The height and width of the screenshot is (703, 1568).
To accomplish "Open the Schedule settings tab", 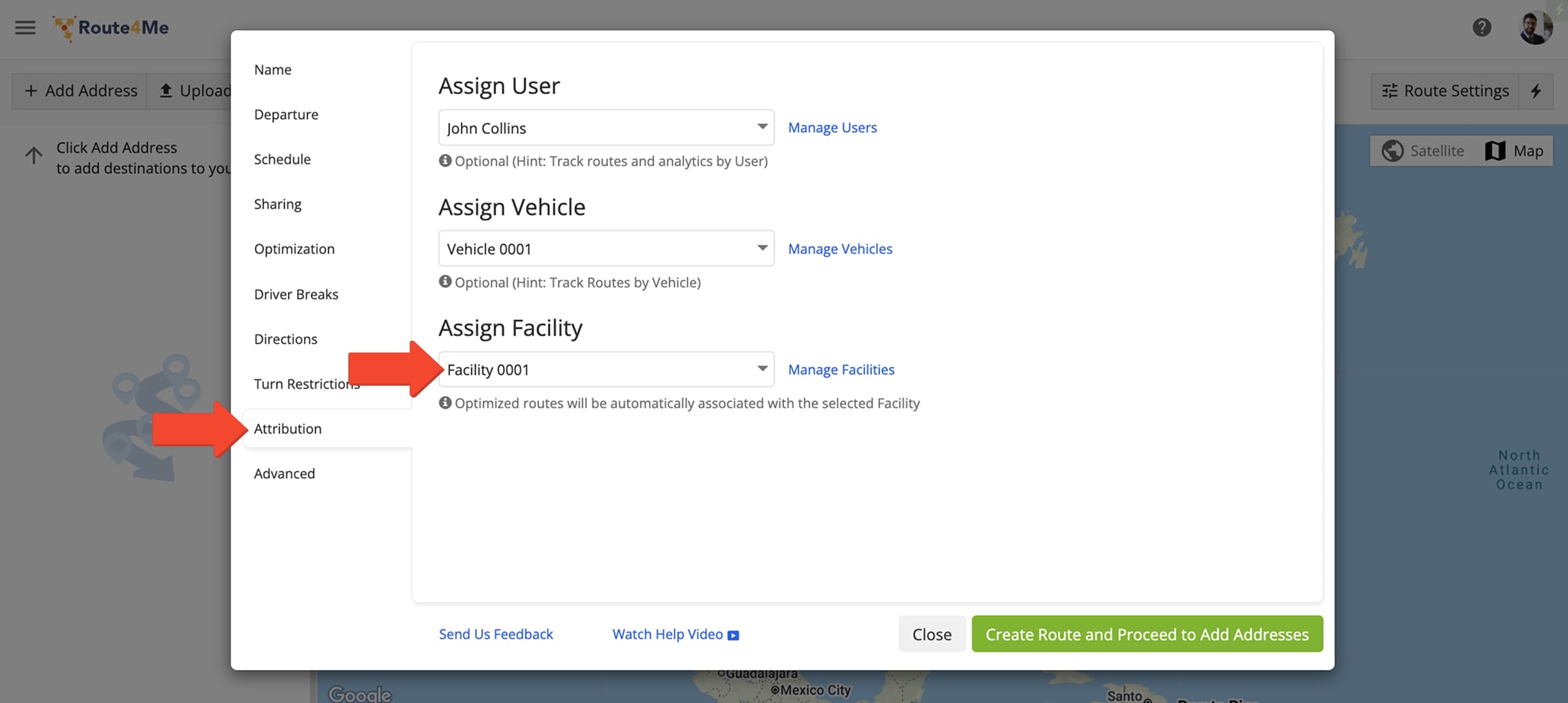I will 283,159.
